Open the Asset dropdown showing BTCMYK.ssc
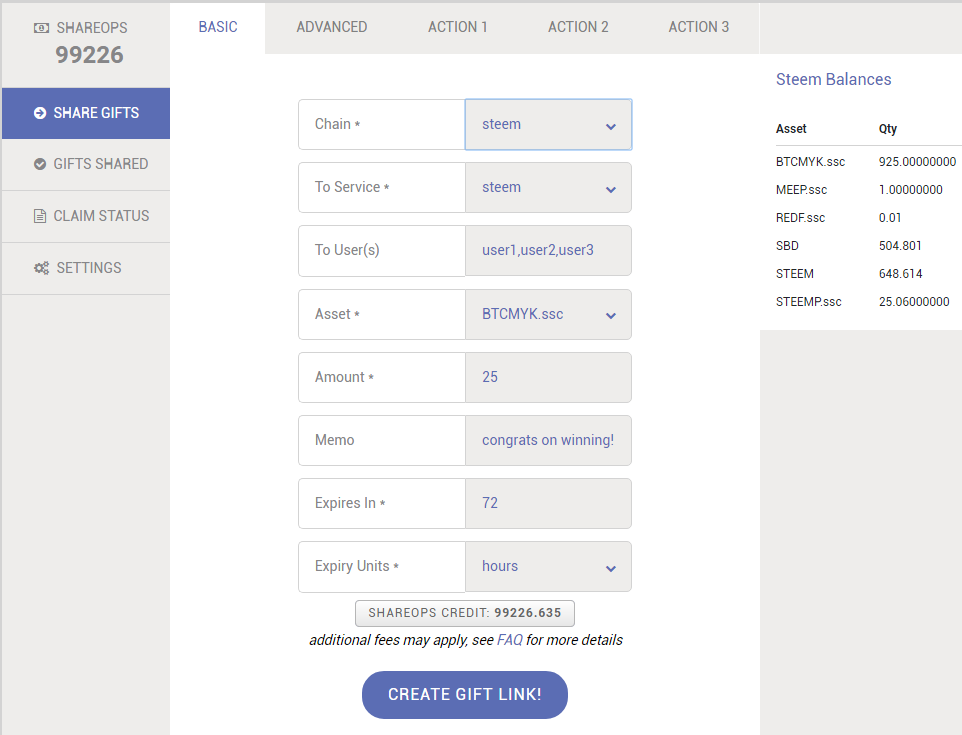962x735 pixels. [x=548, y=314]
